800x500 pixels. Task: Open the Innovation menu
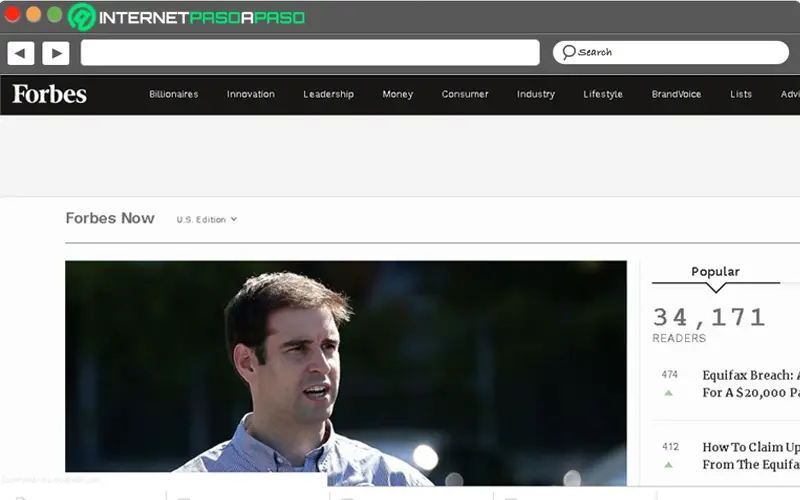coord(251,94)
